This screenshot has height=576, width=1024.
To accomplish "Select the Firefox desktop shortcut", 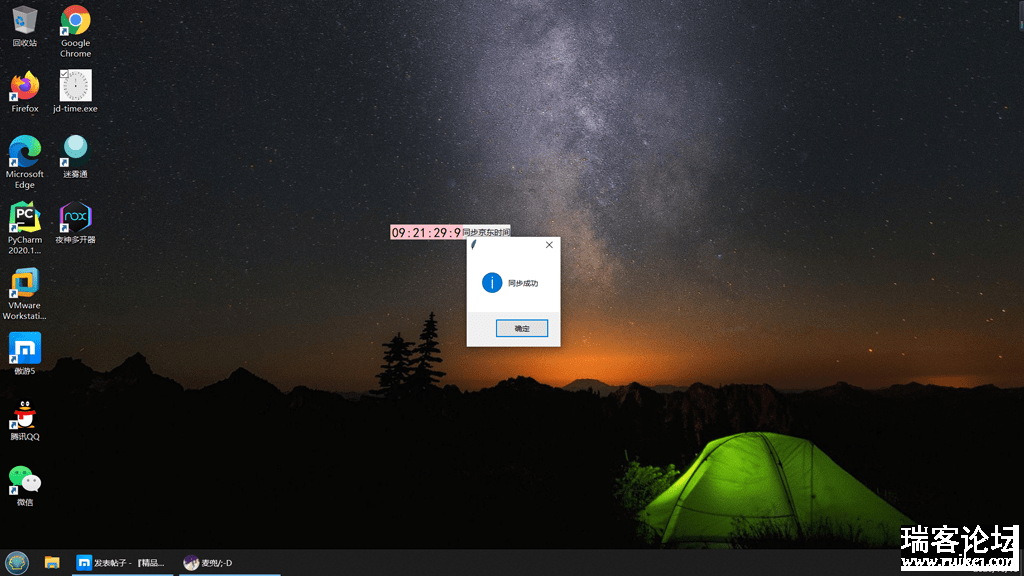I will tap(25, 91).
